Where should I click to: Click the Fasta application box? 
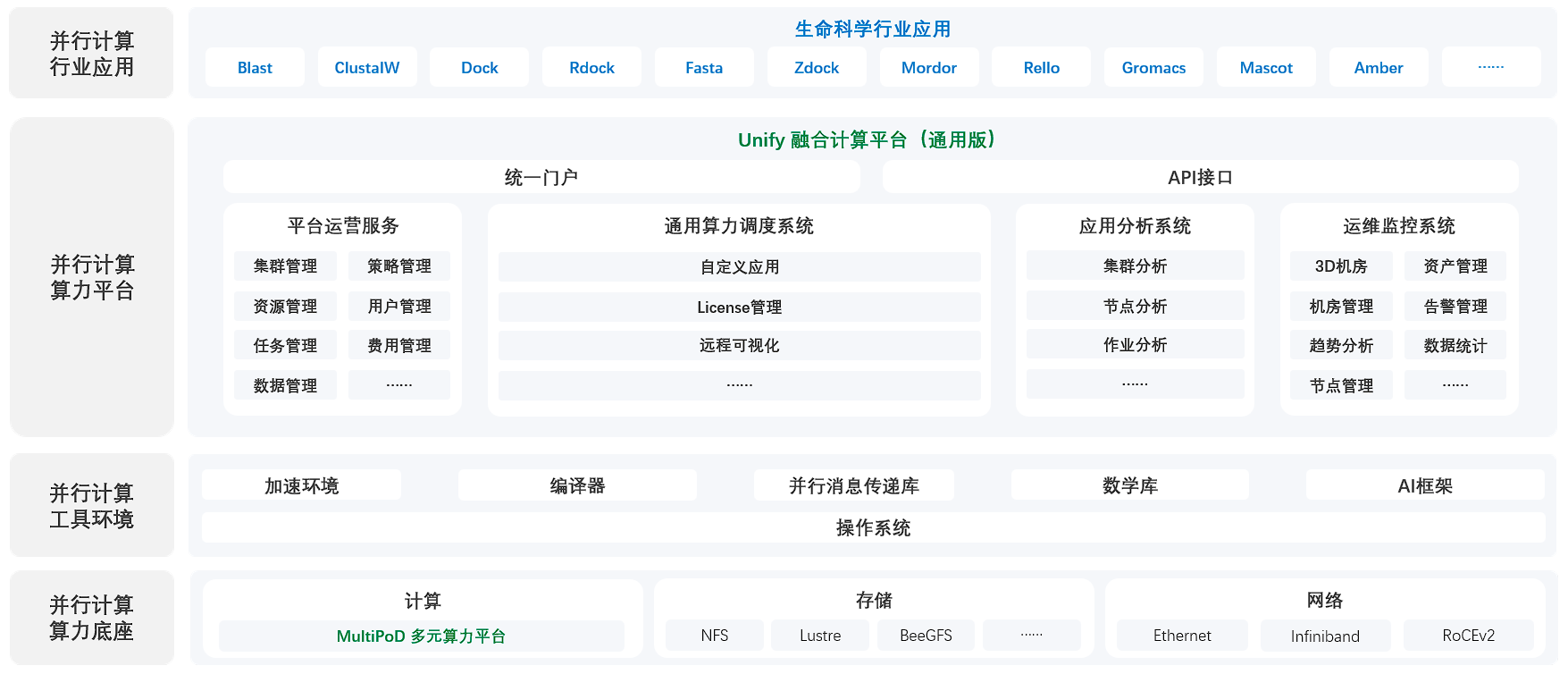click(704, 67)
